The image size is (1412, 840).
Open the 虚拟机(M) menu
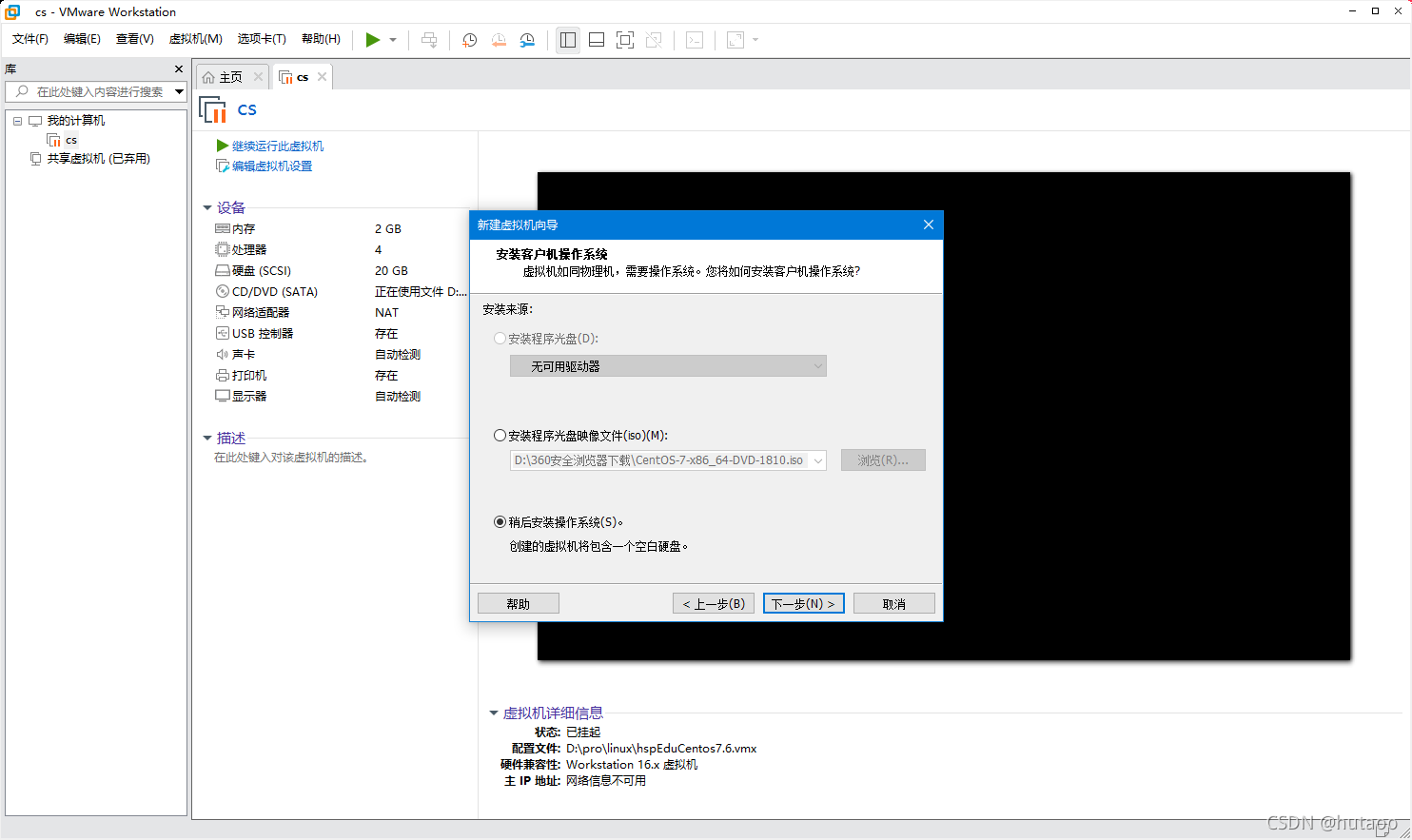[195, 39]
